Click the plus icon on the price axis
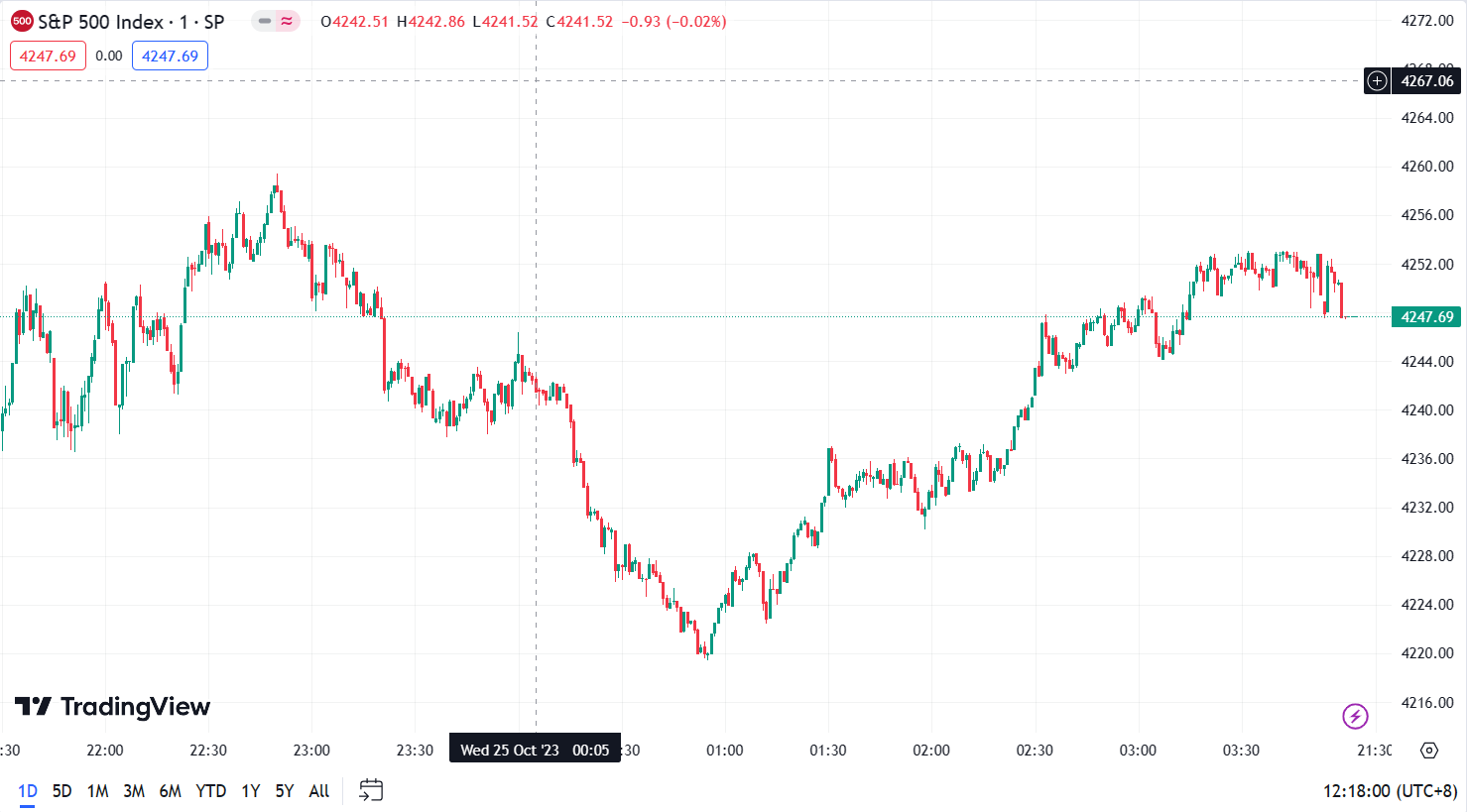Viewport: 1467px width, 812px height. (x=1377, y=81)
